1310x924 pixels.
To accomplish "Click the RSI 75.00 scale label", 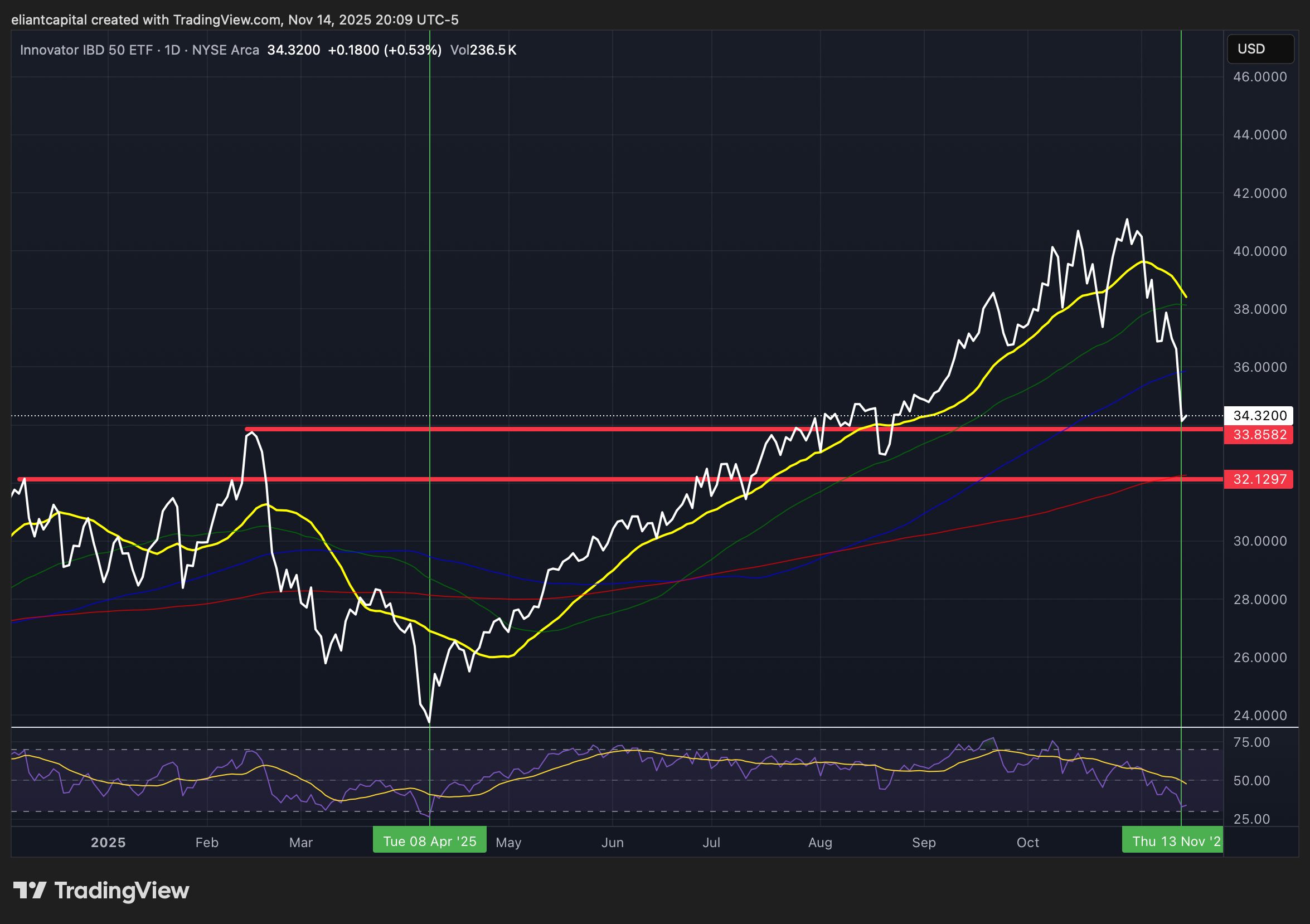I will [x=1251, y=742].
